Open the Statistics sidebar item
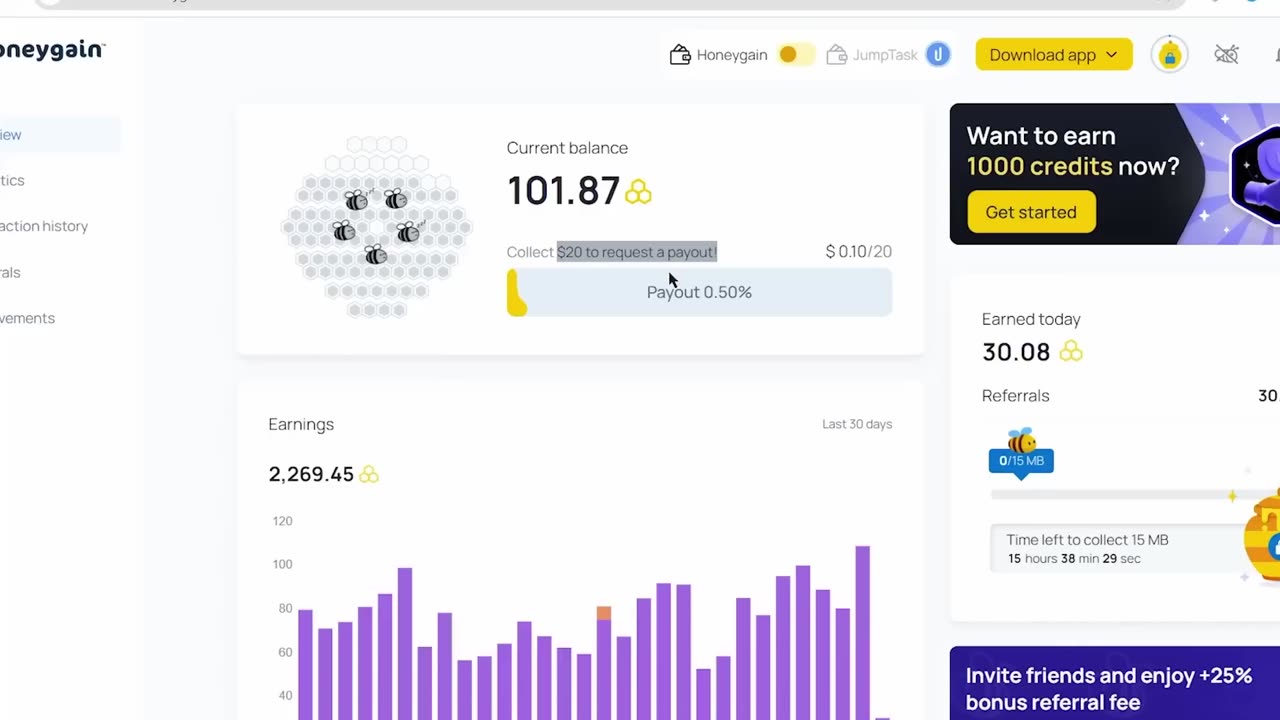 tap(13, 181)
